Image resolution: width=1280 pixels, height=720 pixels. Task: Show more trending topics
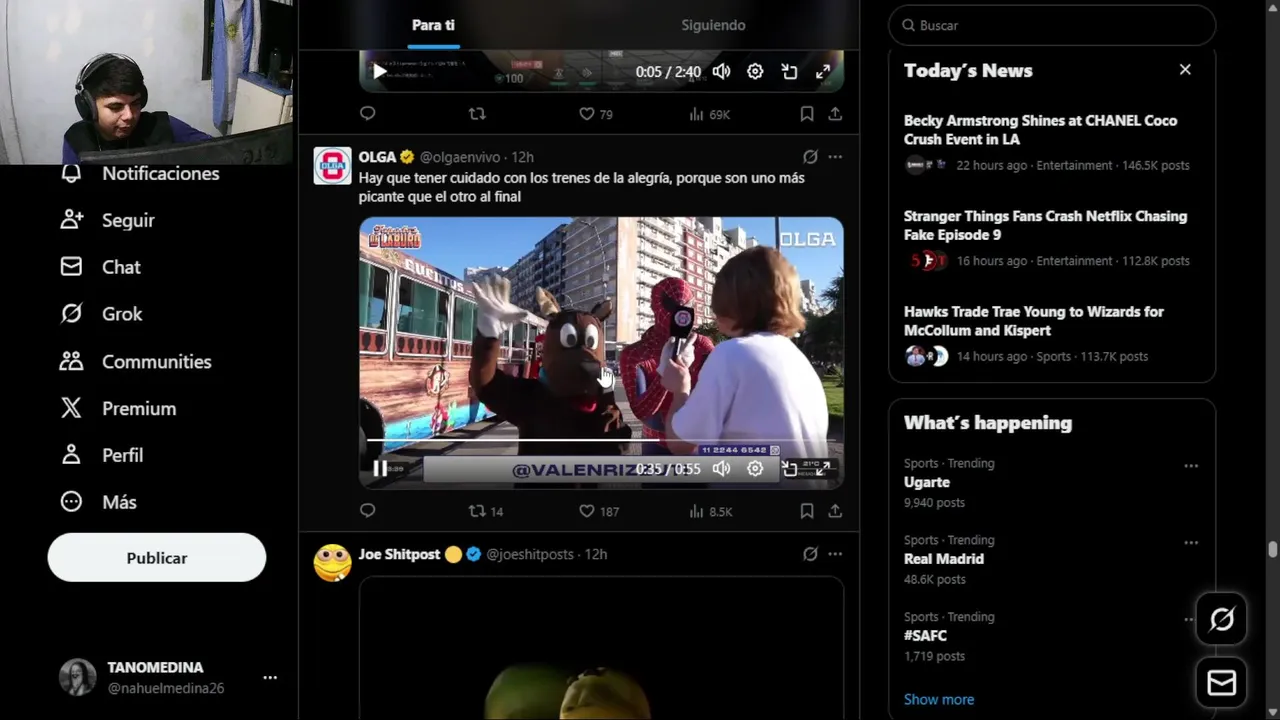coord(939,700)
